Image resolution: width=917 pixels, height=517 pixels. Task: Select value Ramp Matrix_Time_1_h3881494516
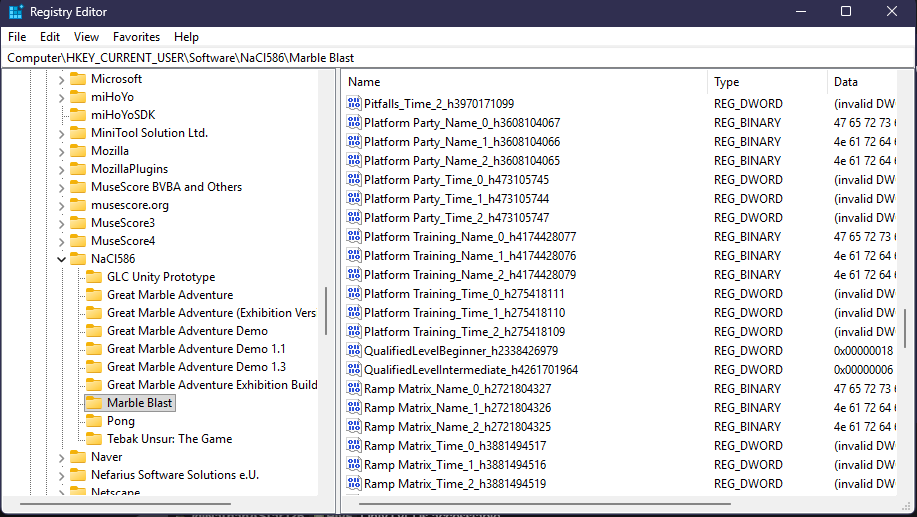(455, 465)
